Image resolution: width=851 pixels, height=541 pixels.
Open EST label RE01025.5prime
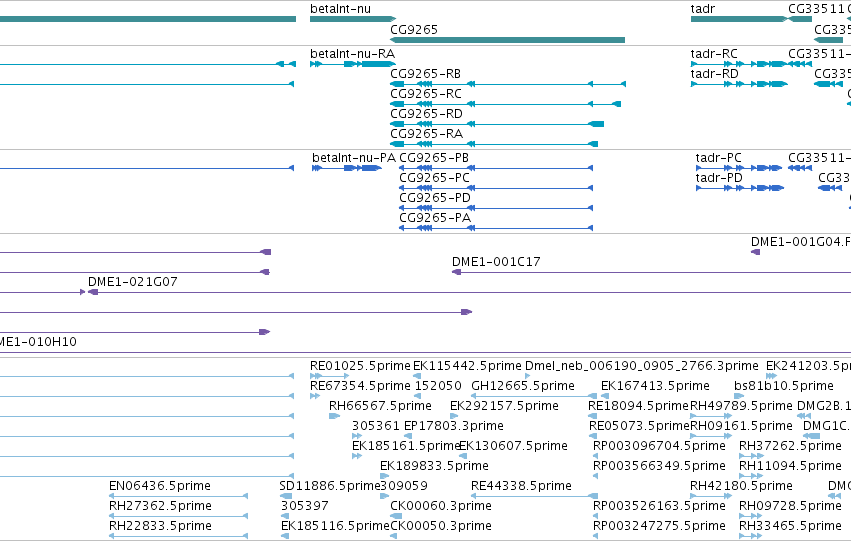point(360,366)
